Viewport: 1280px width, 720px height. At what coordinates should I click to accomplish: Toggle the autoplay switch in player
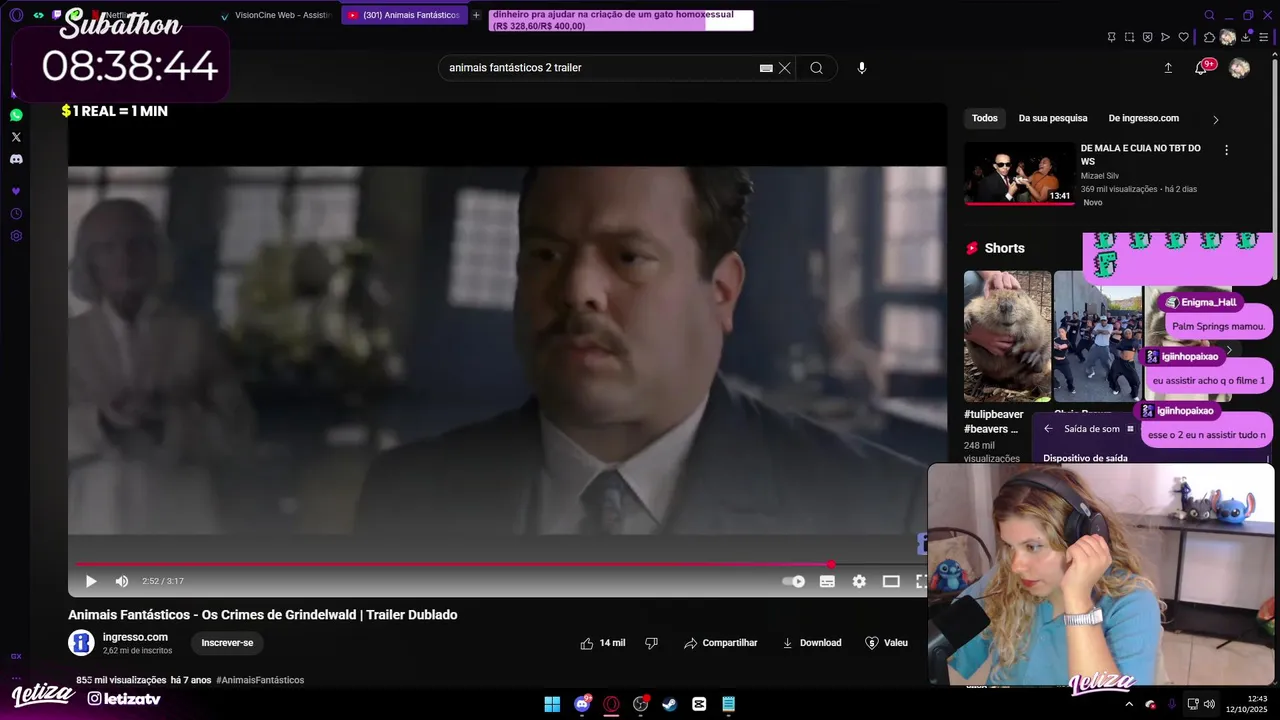(793, 581)
